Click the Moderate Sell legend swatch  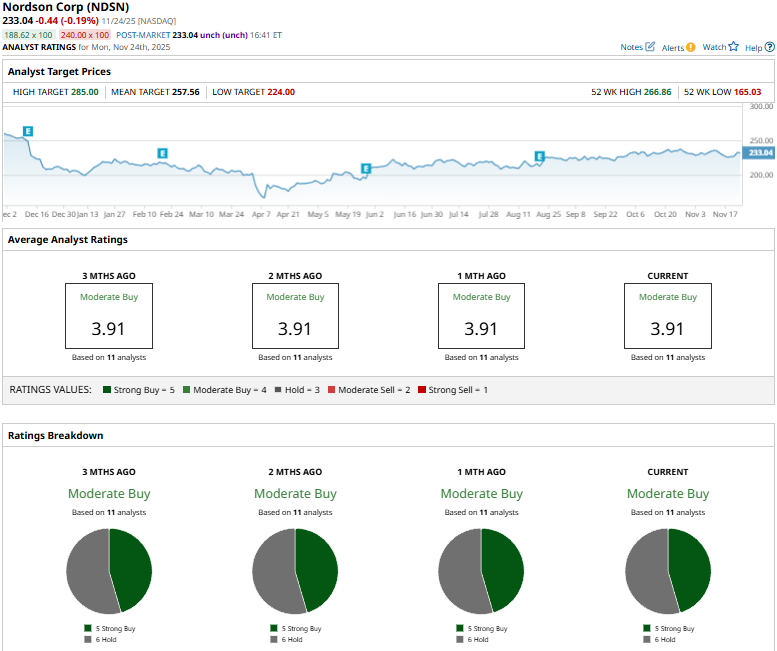coord(342,389)
